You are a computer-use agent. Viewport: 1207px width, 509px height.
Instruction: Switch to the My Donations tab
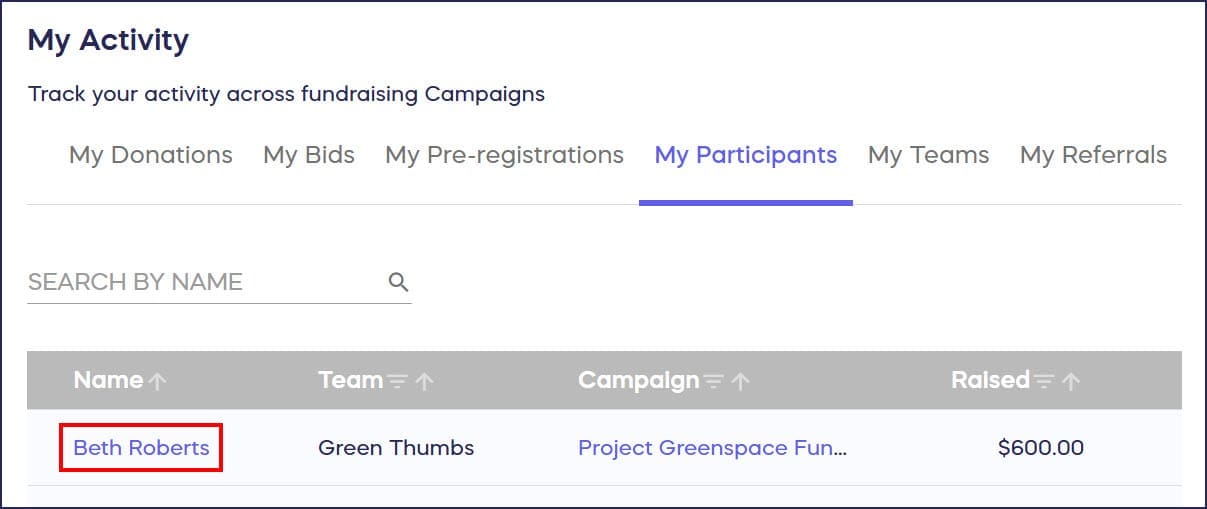[151, 155]
